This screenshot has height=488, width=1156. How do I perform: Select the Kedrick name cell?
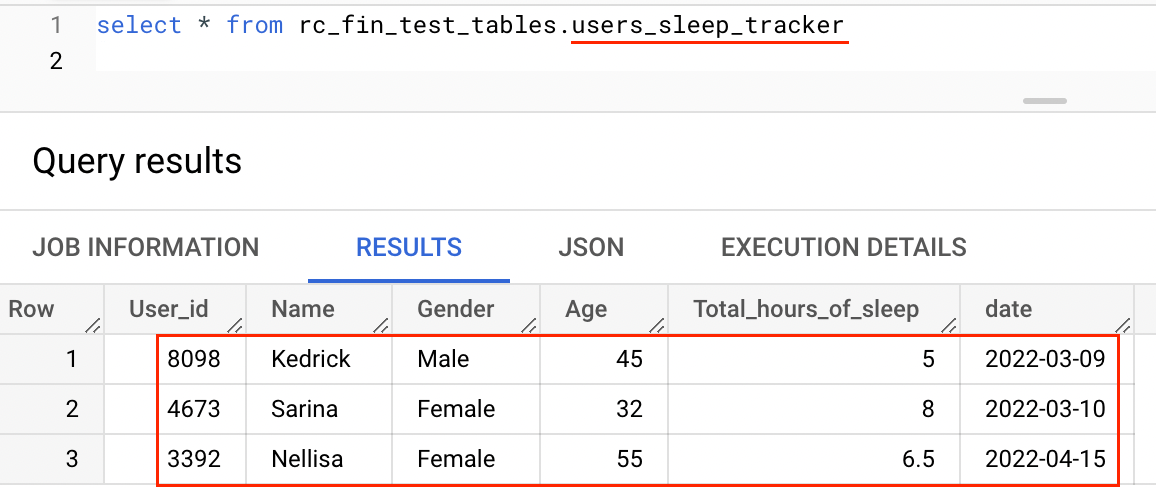(x=318, y=359)
